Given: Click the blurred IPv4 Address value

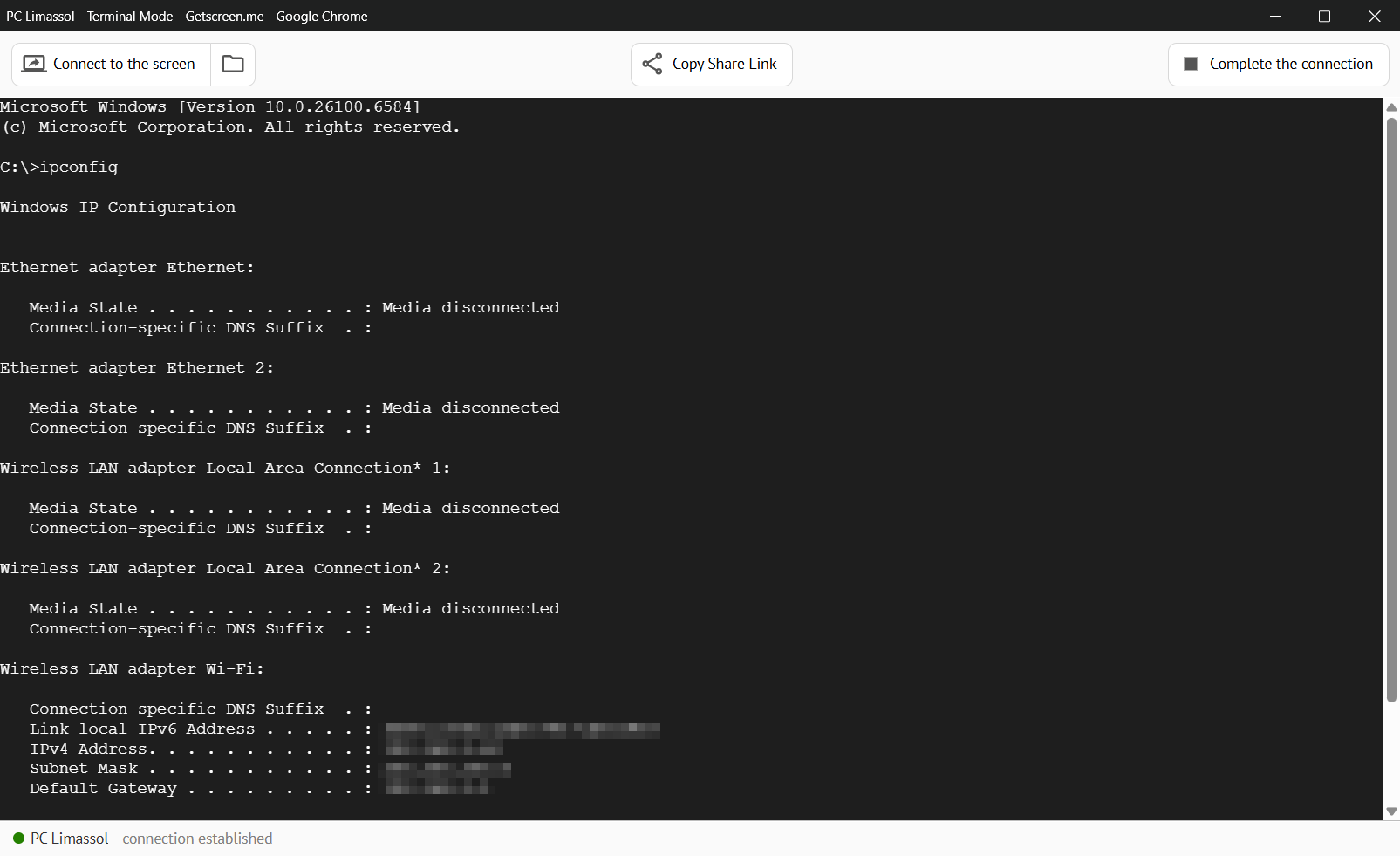Looking at the screenshot, I should point(444,749).
